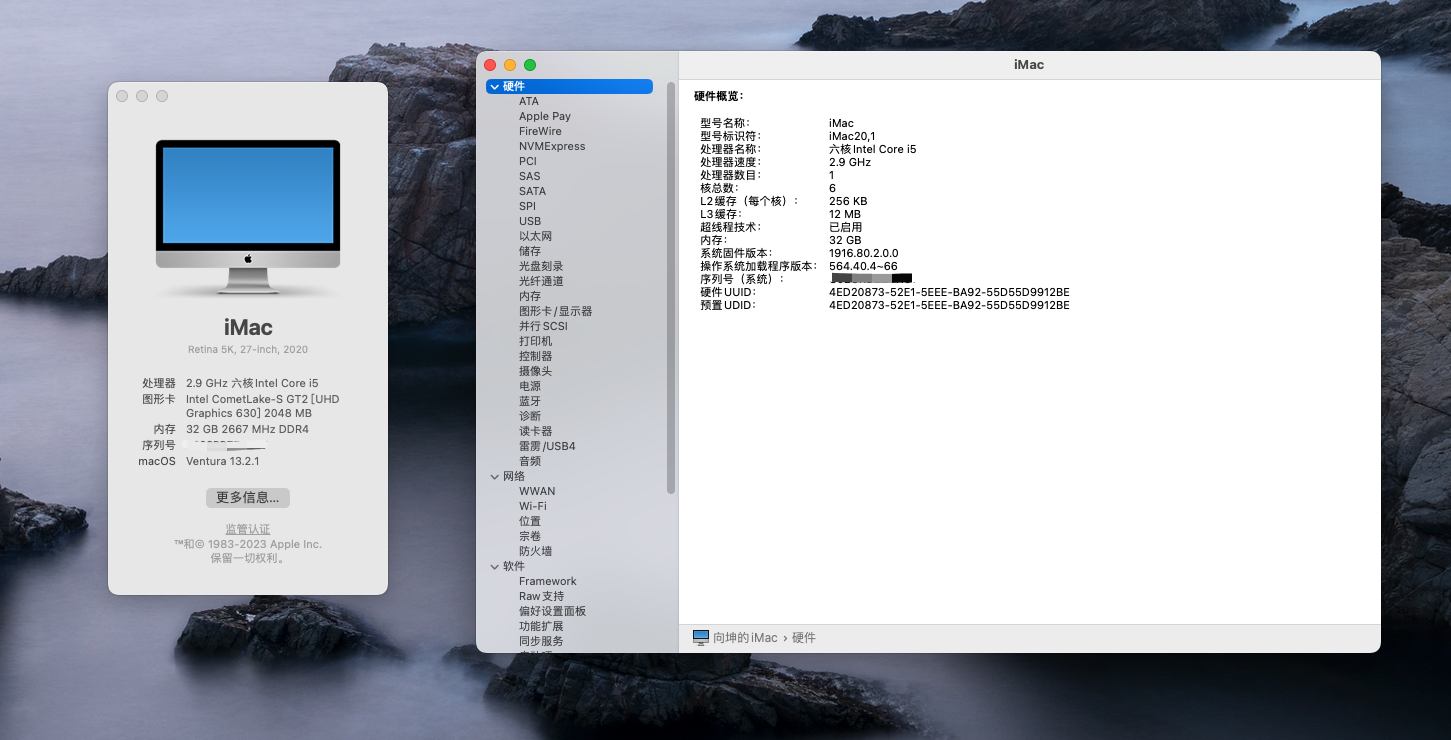This screenshot has height=740, width=1451.
Task: Select the SAS entry
Action: click(x=530, y=176)
